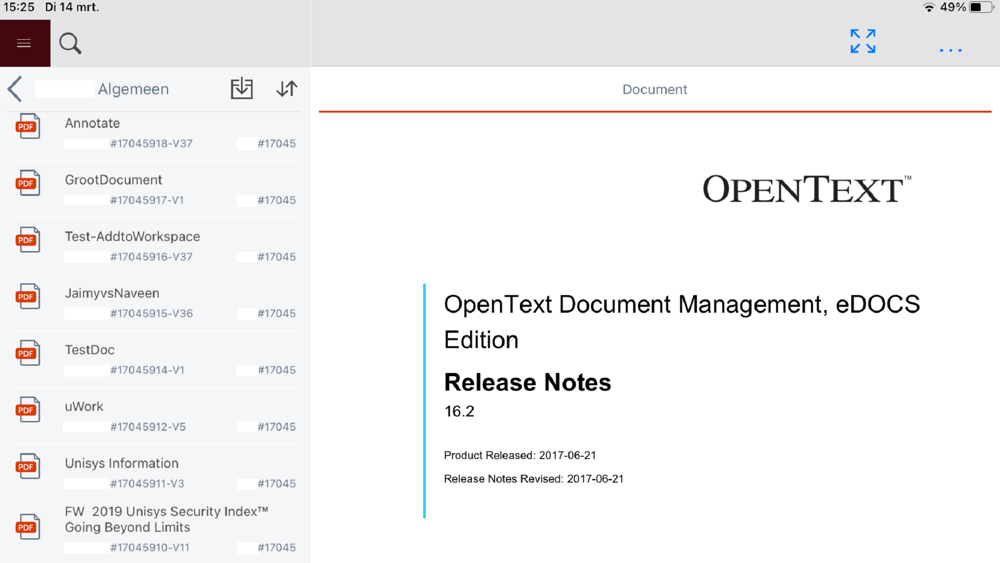Viewport: 1000px width, 563px height.
Task: Tap the Product Released date line
Action: tap(520, 455)
